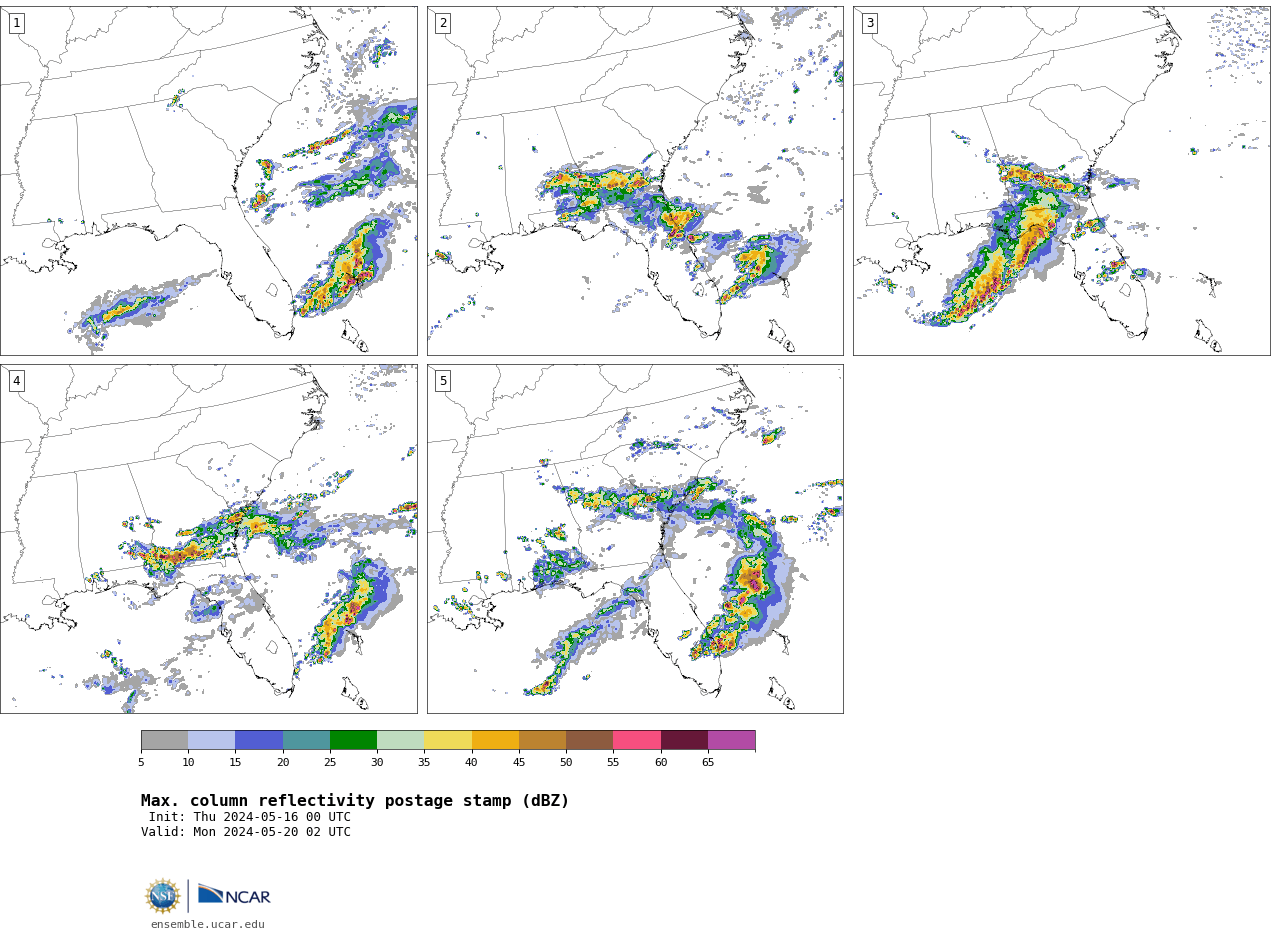The width and height of the screenshot is (1280, 936).
Task: Click the member label box numbered 4
Action: click(x=16, y=381)
